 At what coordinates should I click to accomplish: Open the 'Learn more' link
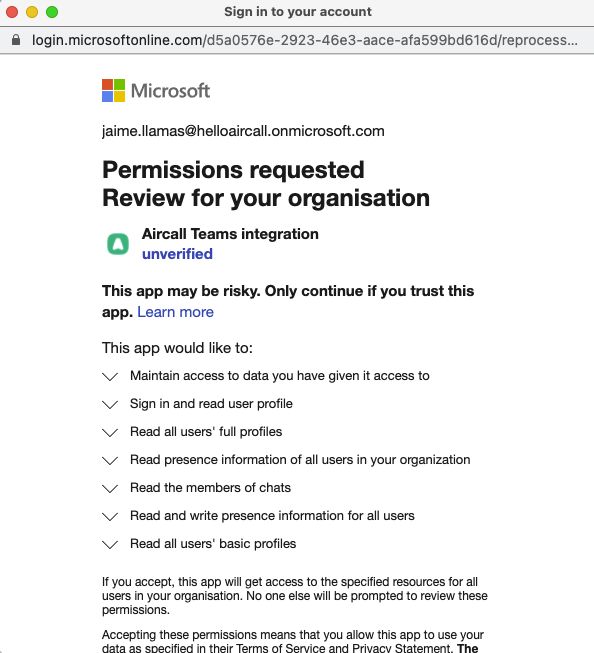pyautogui.click(x=175, y=312)
